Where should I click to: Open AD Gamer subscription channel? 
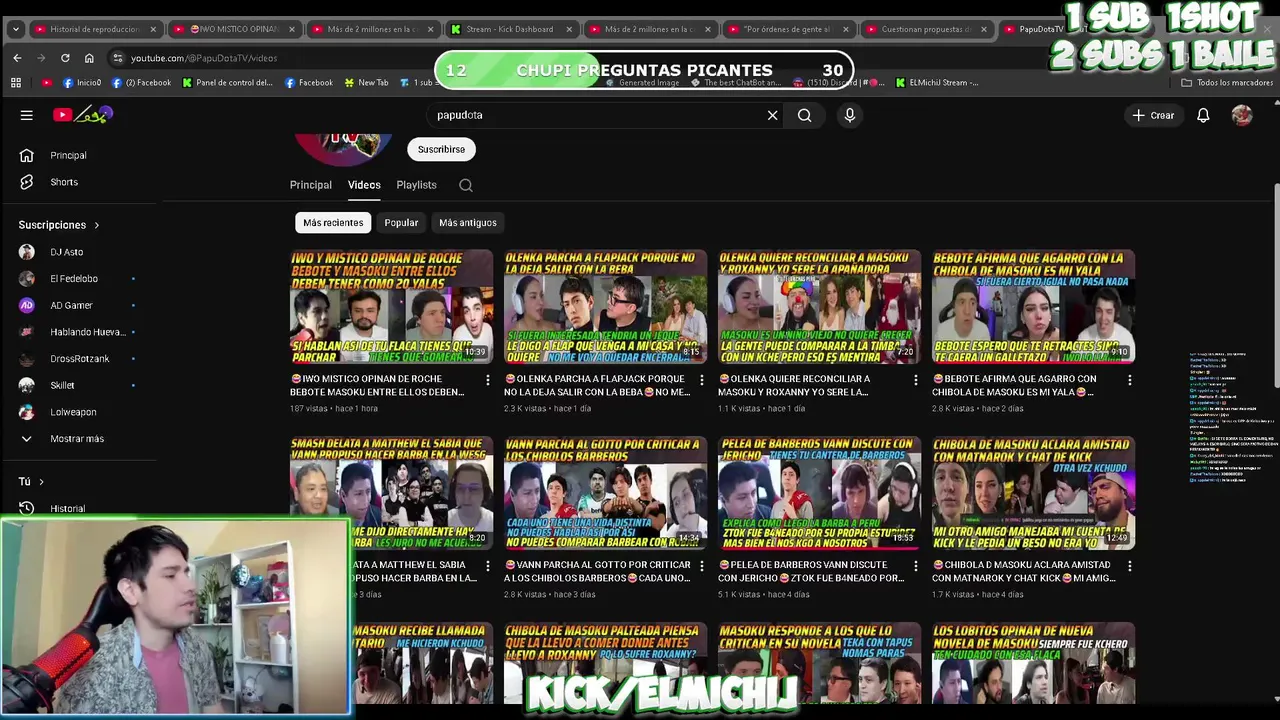[x=71, y=305]
